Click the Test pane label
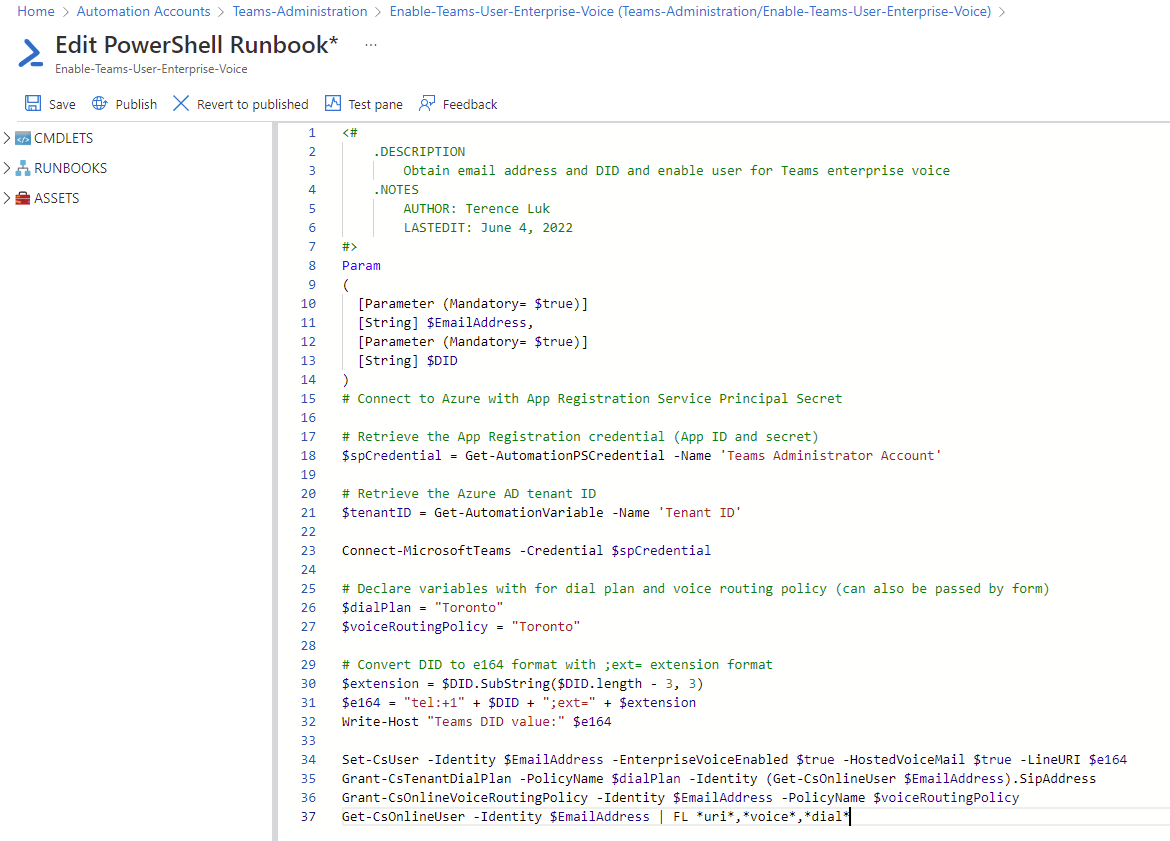Image resolution: width=1170 pixels, height=841 pixels. pyautogui.click(x=375, y=104)
